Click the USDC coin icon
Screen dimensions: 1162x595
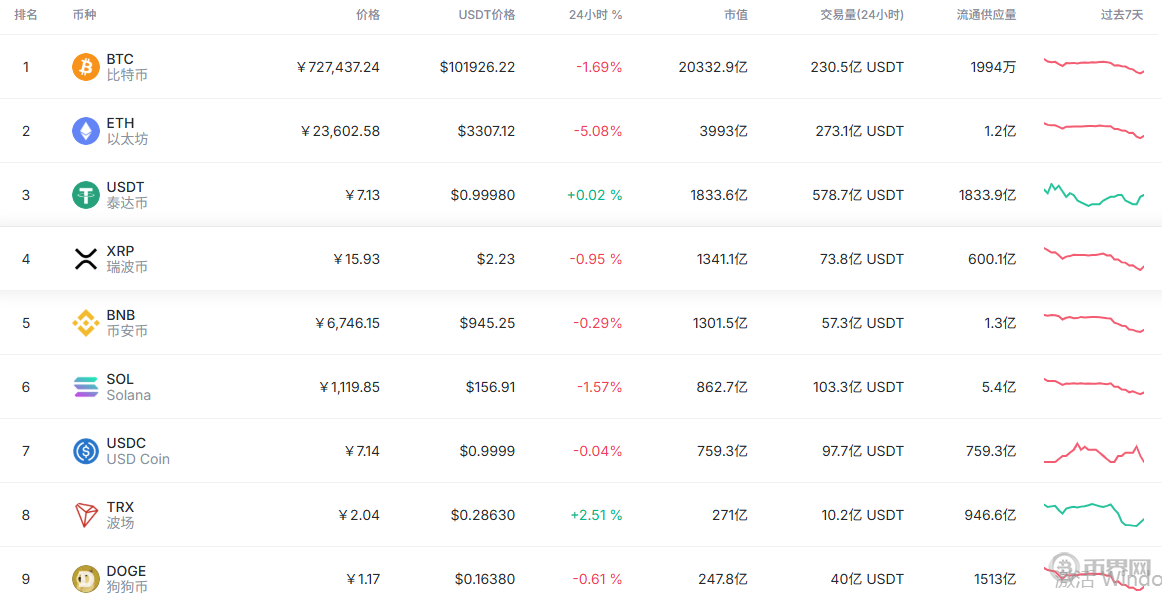(x=86, y=451)
